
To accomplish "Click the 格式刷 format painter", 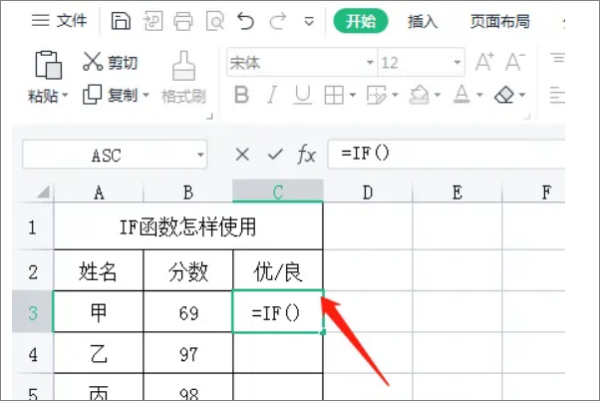I will [184, 78].
